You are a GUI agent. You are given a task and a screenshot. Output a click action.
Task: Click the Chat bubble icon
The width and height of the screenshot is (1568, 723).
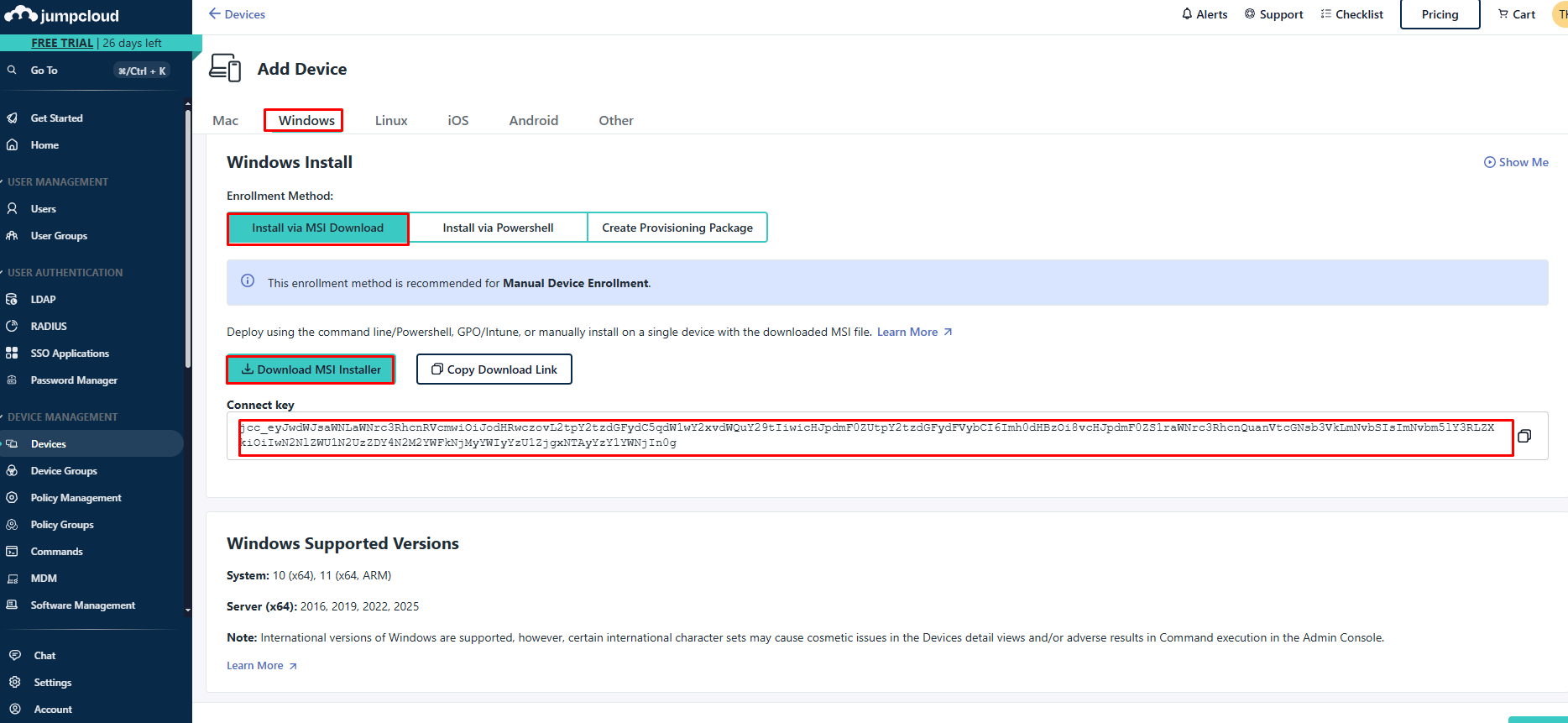pyautogui.click(x=14, y=656)
